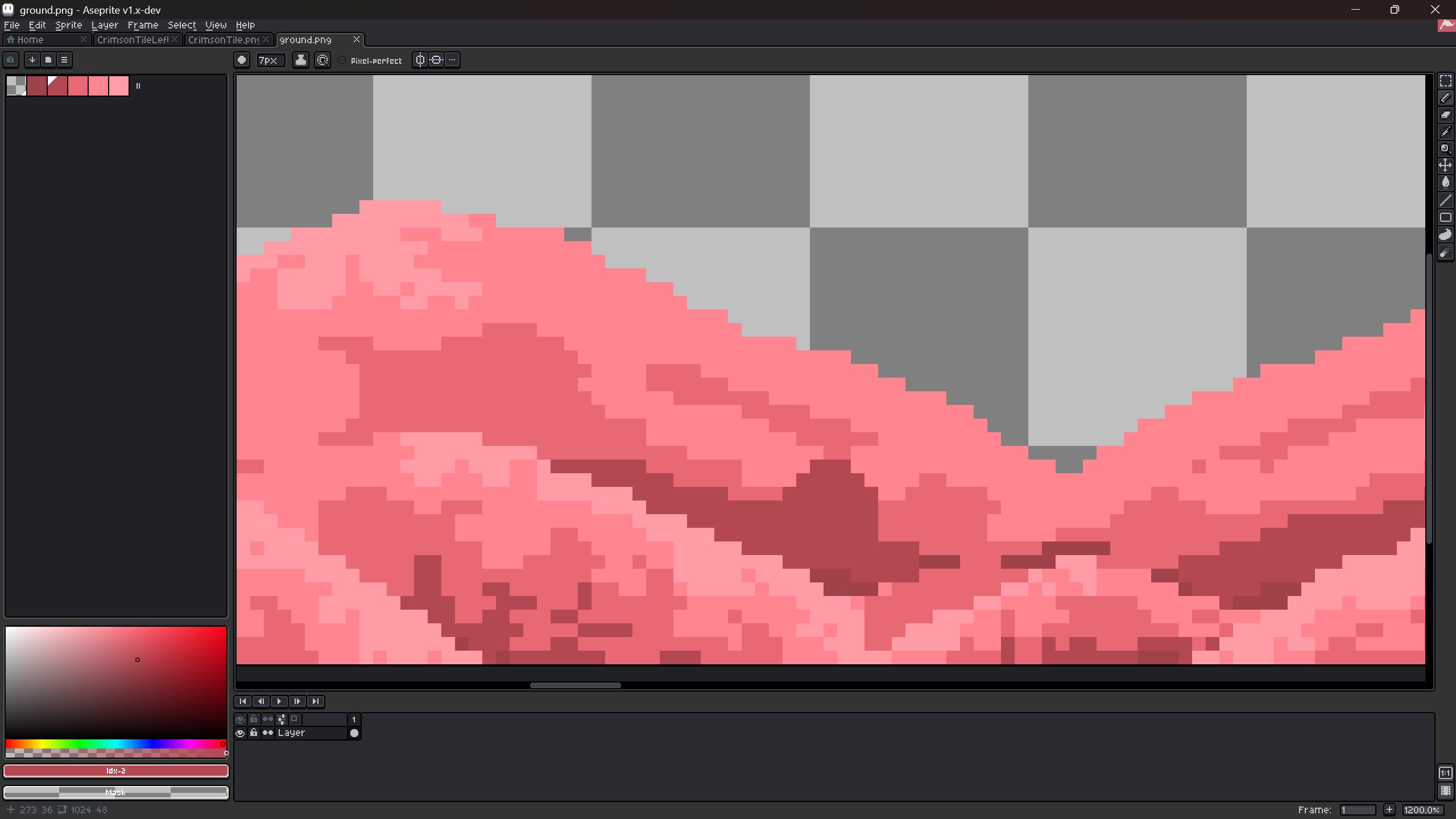The width and height of the screenshot is (1456, 819).
Task: Select the Blur tool in toolbar
Action: [x=1445, y=252]
